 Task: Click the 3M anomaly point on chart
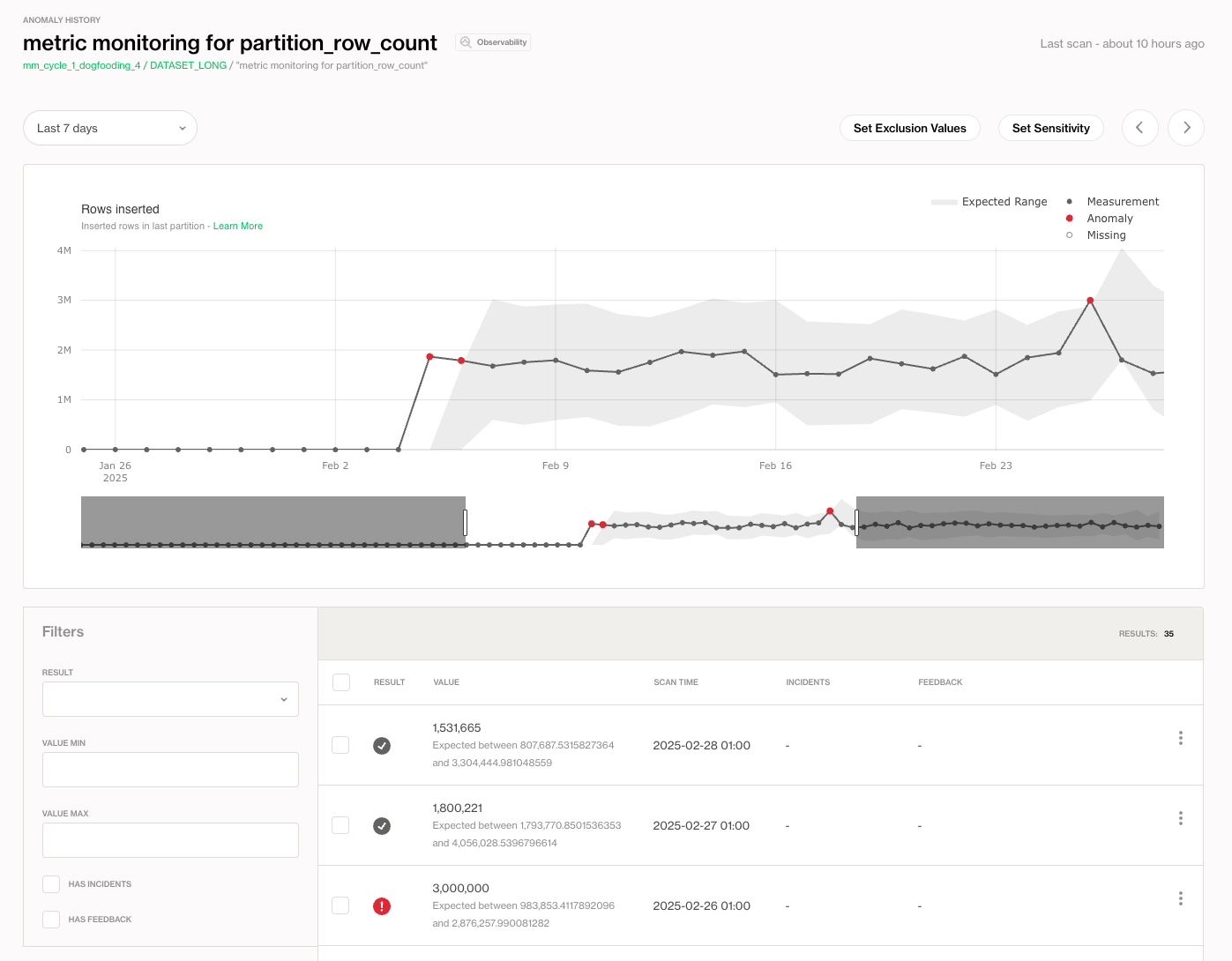(x=1091, y=301)
